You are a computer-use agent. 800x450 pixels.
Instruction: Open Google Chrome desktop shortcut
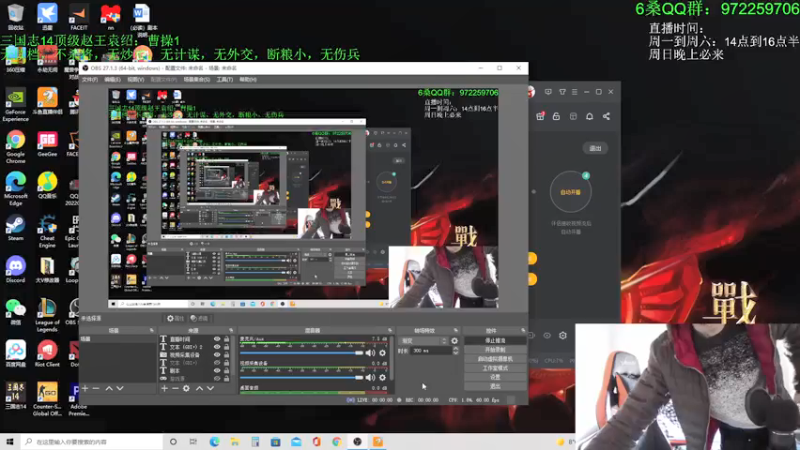click(x=15, y=147)
